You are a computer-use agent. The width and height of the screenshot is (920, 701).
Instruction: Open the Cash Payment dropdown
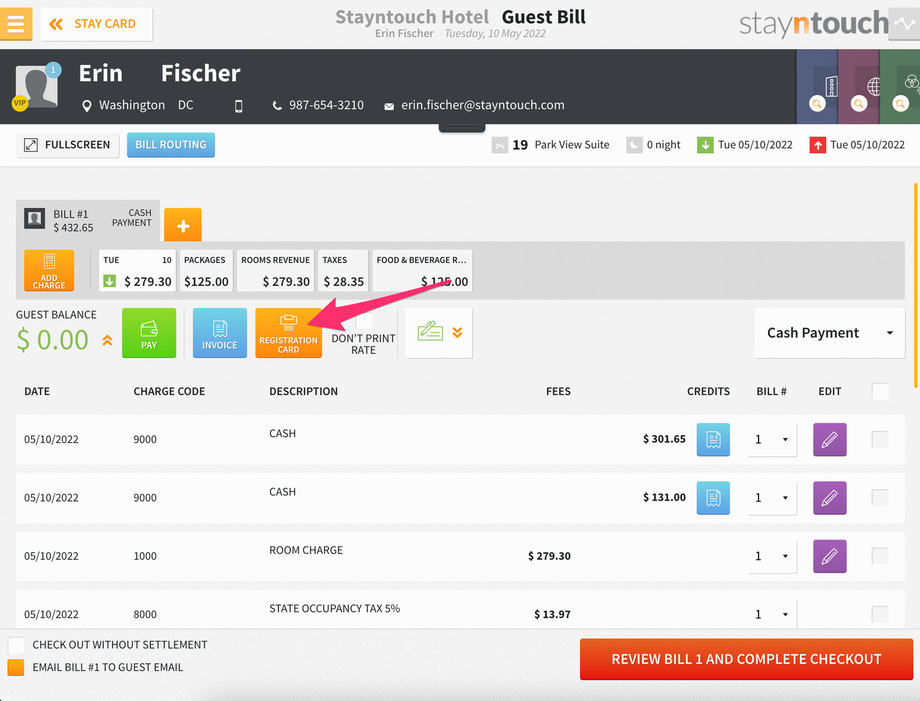[830, 333]
